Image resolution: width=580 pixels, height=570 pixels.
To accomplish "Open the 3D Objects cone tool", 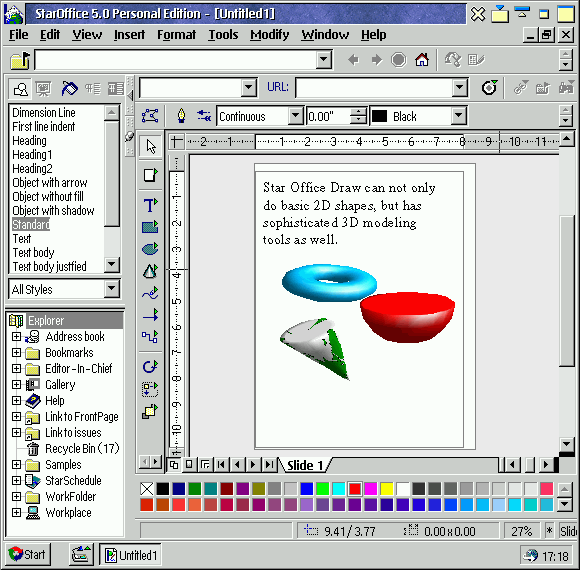I will 150,271.
